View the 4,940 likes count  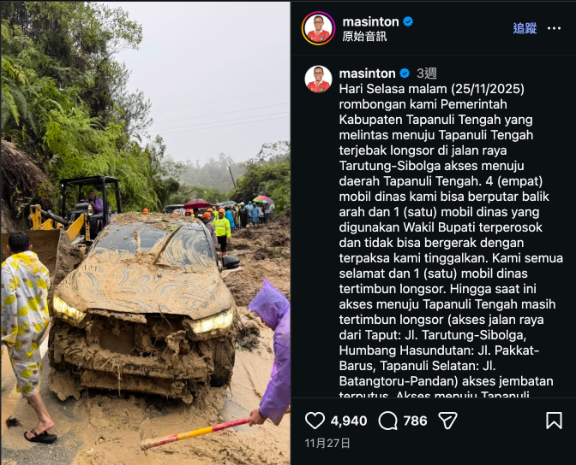pos(349,421)
